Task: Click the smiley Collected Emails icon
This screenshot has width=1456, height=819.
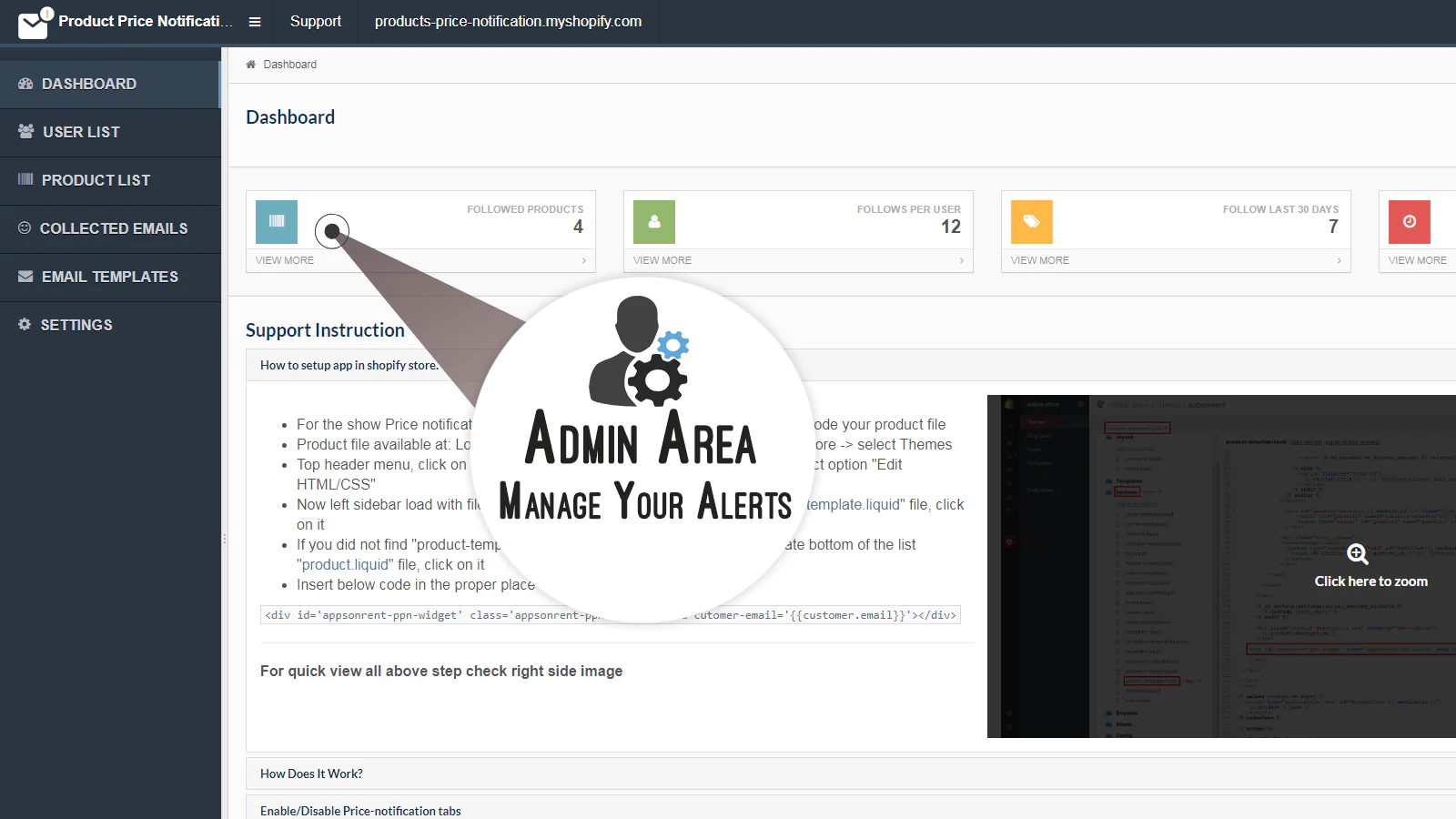Action: tap(25, 227)
